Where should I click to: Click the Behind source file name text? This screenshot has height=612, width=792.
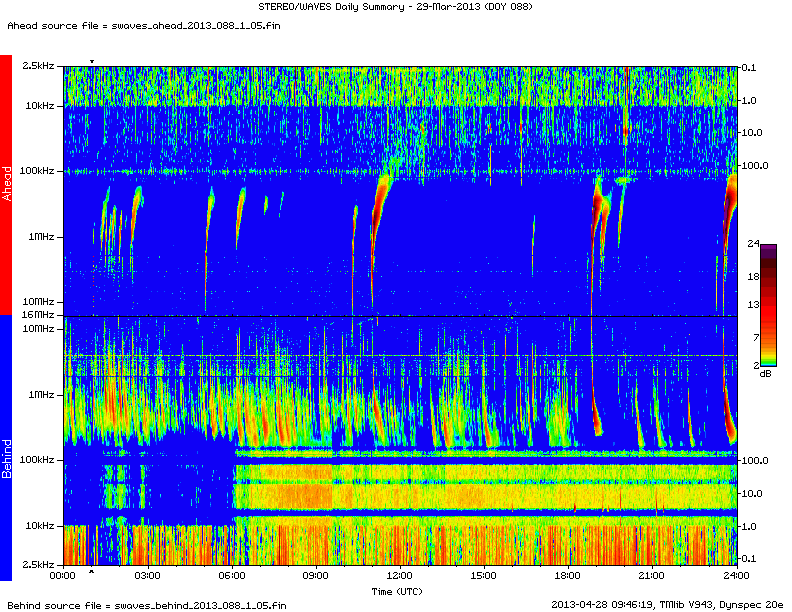coord(145,605)
